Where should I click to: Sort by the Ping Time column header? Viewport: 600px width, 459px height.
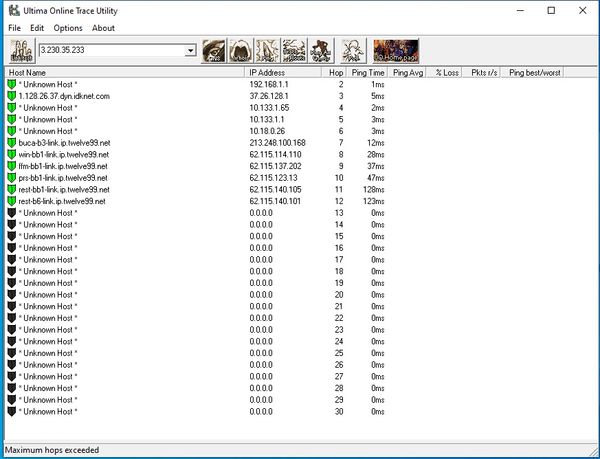click(368, 73)
